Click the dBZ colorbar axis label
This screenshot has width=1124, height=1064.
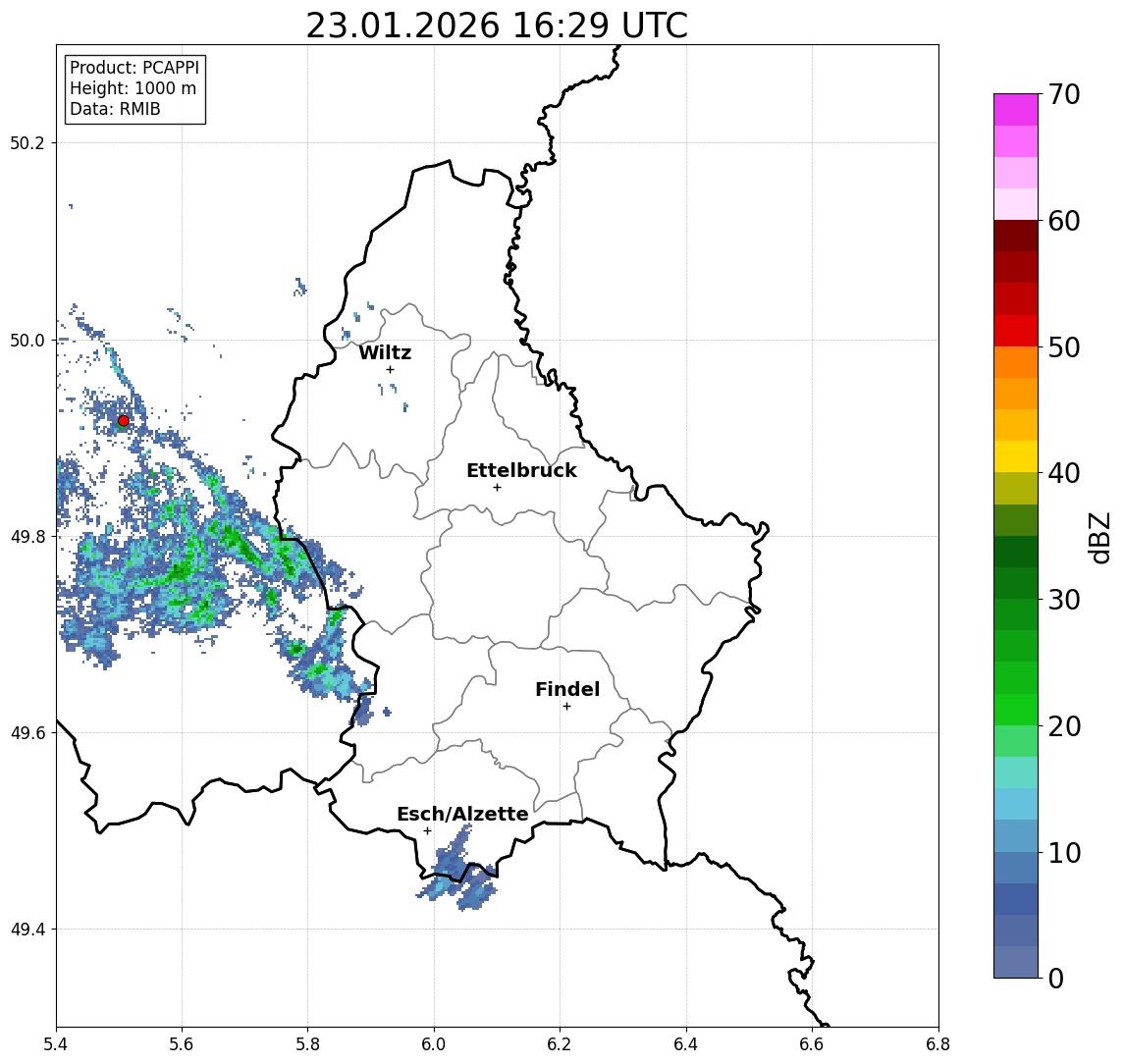[x=1098, y=538]
